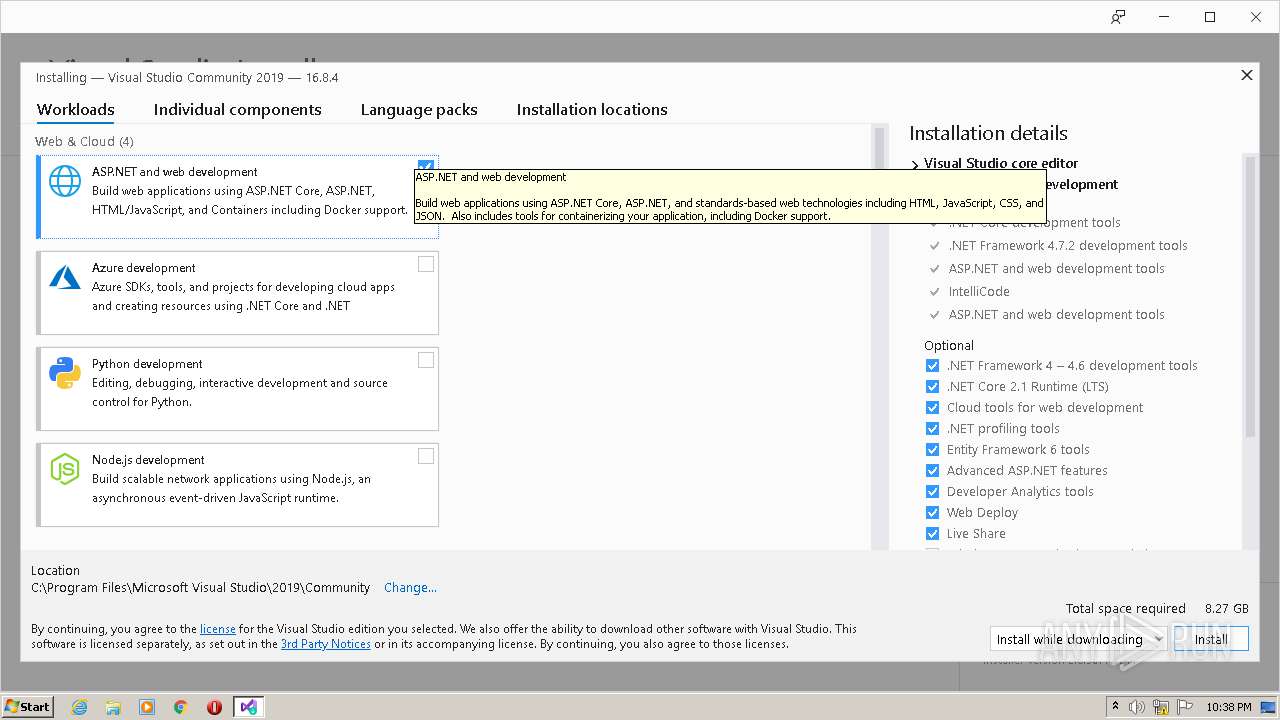Uncheck Developer Analytics tools
Image resolution: width=1280 pixels, height=720 pixels.
pyautogui.click(x=932, y=492)
